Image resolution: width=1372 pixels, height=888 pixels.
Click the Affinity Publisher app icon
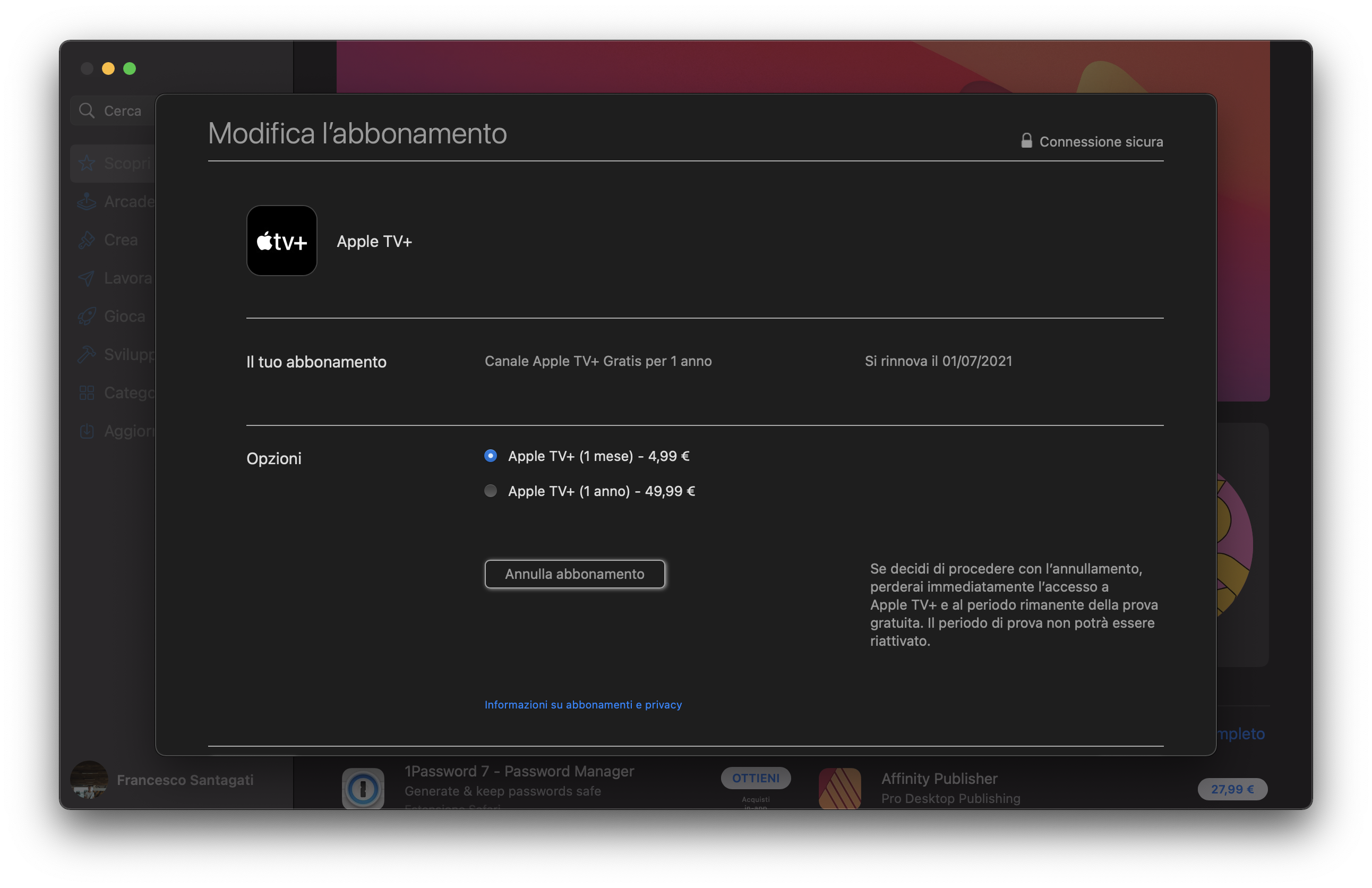coord(839,788)
